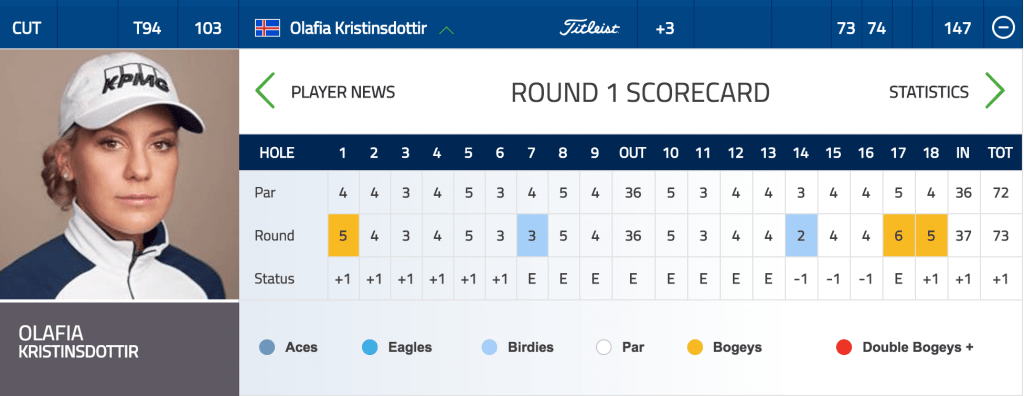Image resolution: width=1024 pixels, height=396 pixels.
Task: Click the round one score 73 in header
Action: (846, 28)
